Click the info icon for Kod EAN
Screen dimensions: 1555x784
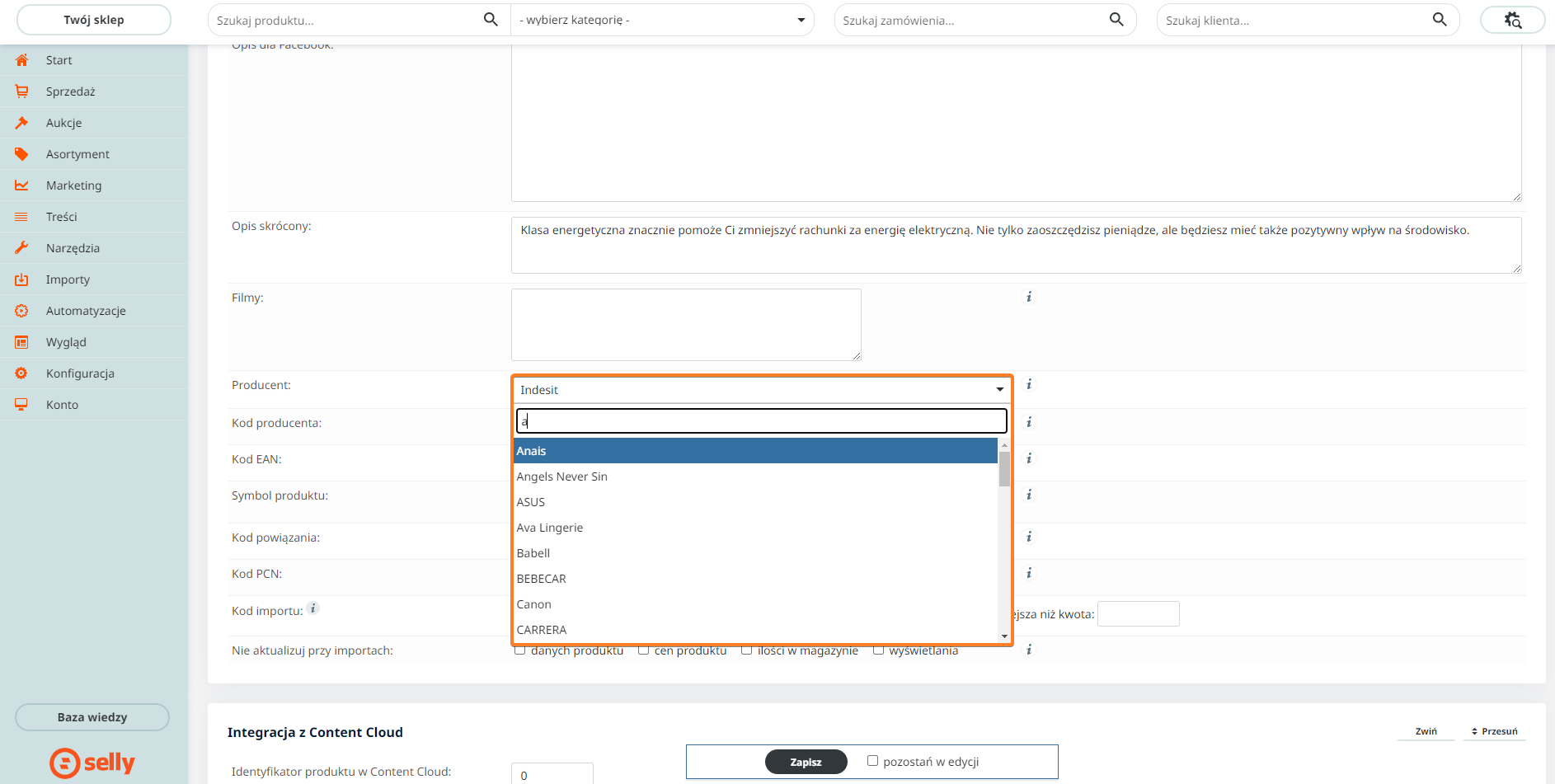(1029, 459)
